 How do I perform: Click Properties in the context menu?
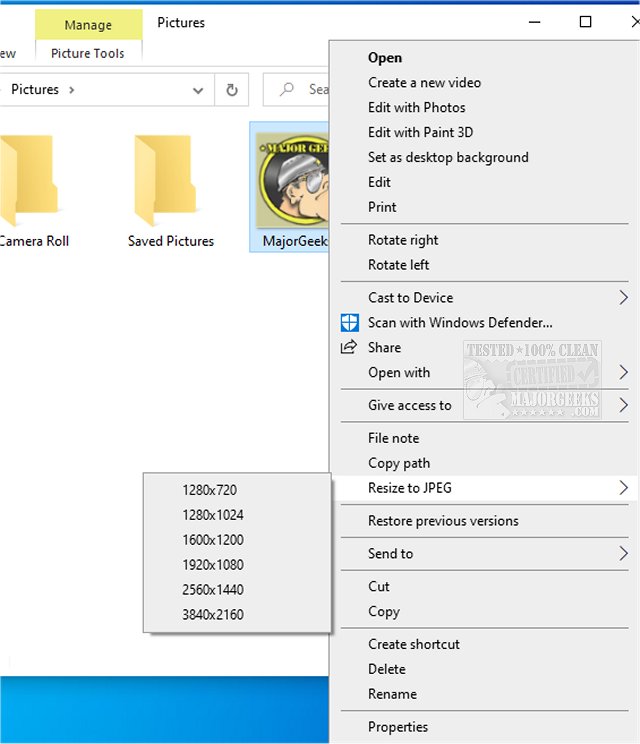(x=397, y=727)
